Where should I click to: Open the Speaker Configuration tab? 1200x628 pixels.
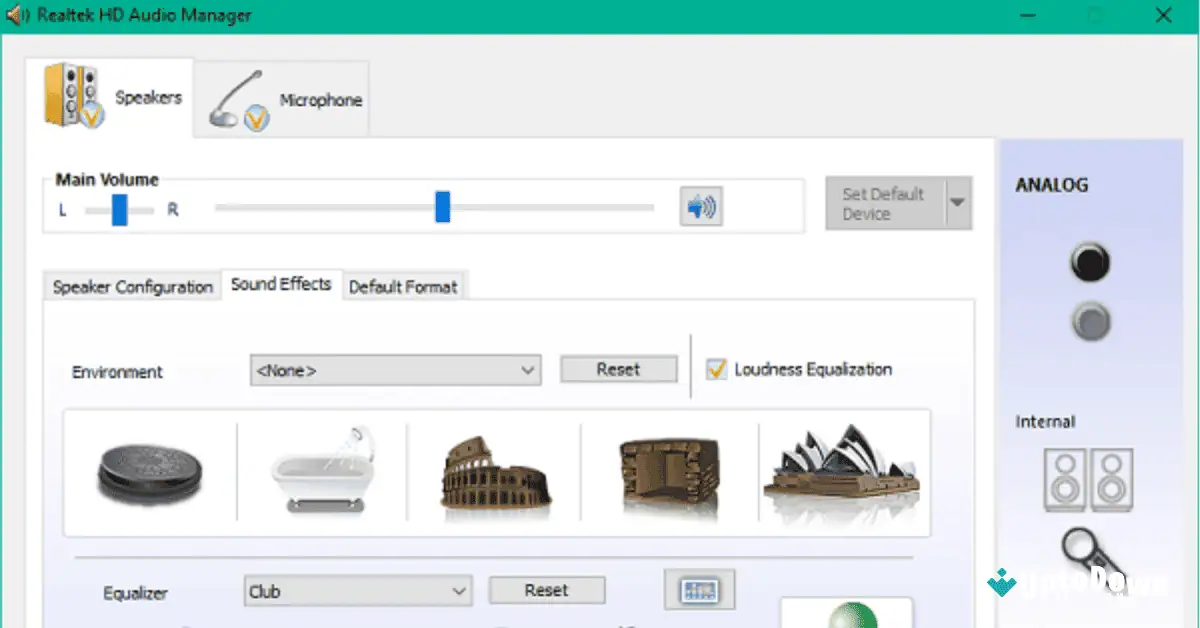[131, 286]
